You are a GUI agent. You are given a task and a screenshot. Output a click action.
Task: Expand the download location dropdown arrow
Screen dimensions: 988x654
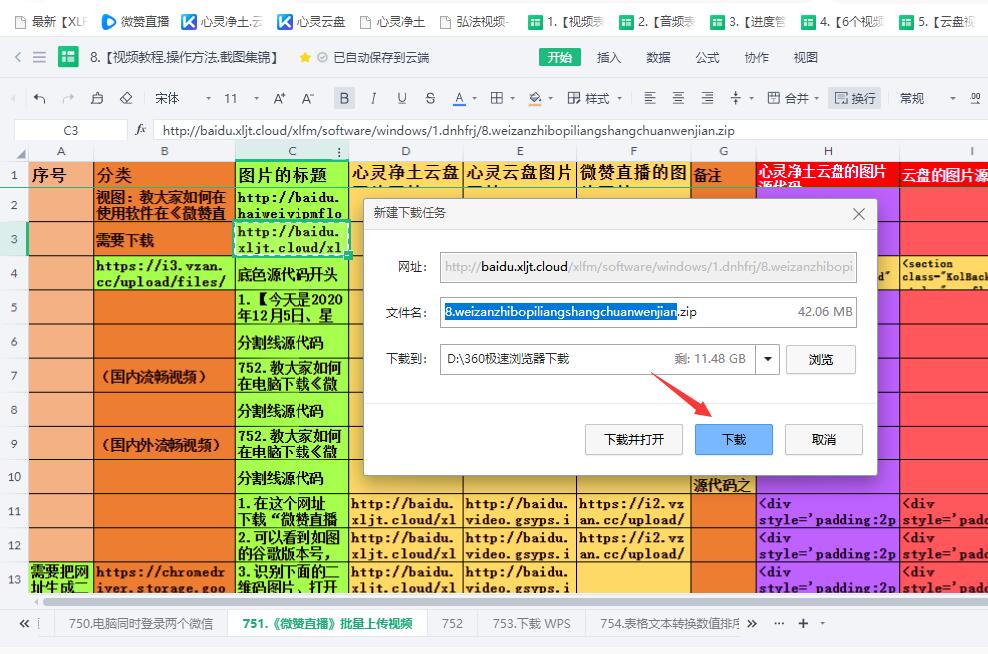tap(767, 359)
